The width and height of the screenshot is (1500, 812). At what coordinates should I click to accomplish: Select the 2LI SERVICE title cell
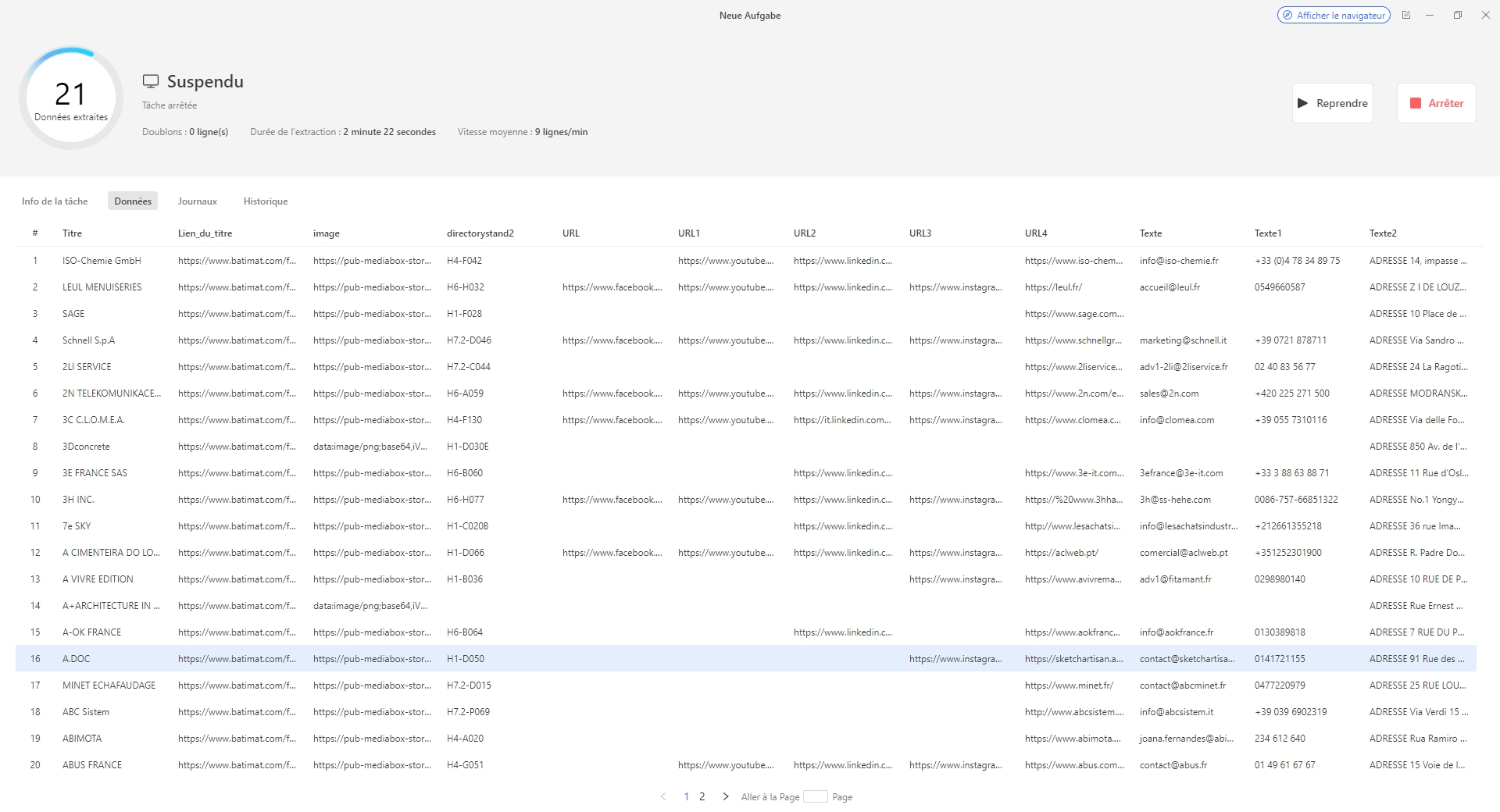87,367
